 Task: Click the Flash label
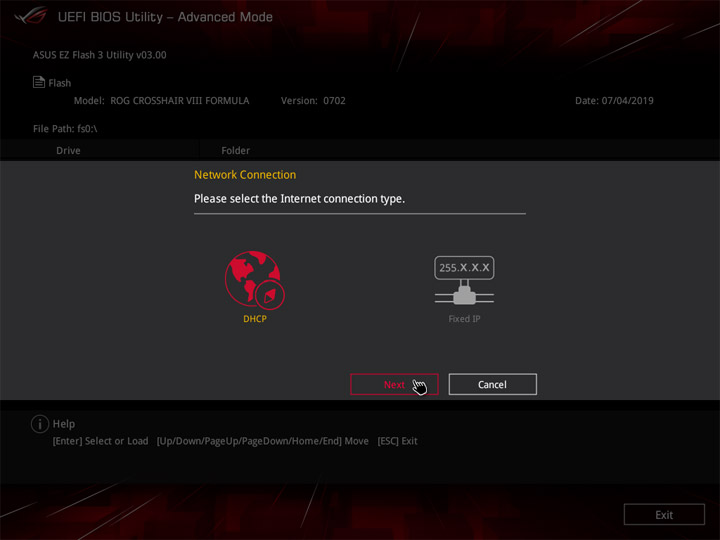(x=60, y=83)
